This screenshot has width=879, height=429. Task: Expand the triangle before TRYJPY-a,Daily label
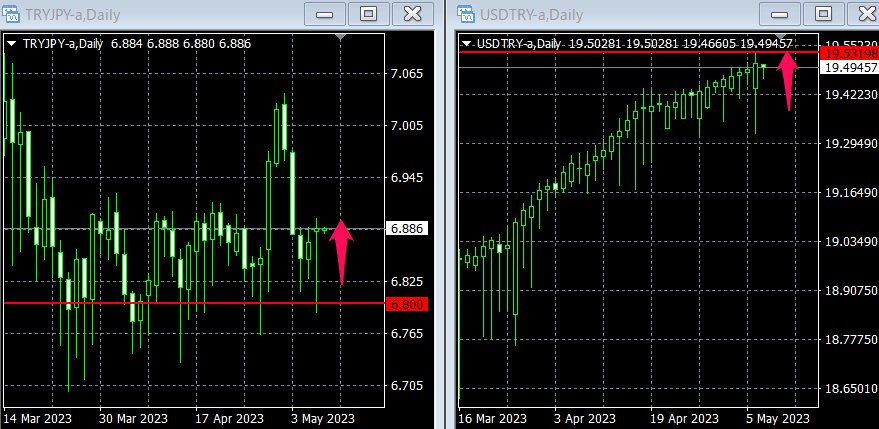(x=12, y=44)
